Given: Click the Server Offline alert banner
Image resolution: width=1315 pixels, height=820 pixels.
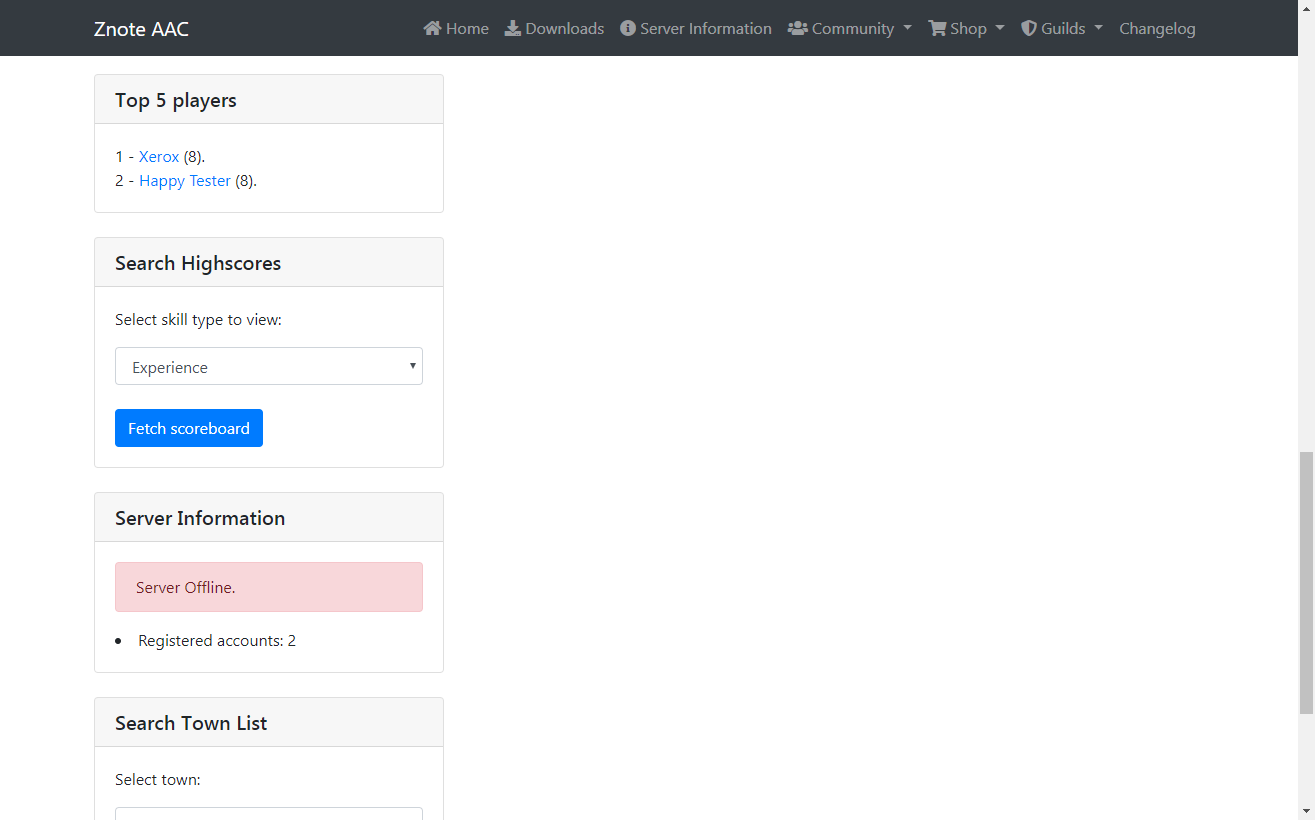Looking at the screenshot, I should coord(268,587).
